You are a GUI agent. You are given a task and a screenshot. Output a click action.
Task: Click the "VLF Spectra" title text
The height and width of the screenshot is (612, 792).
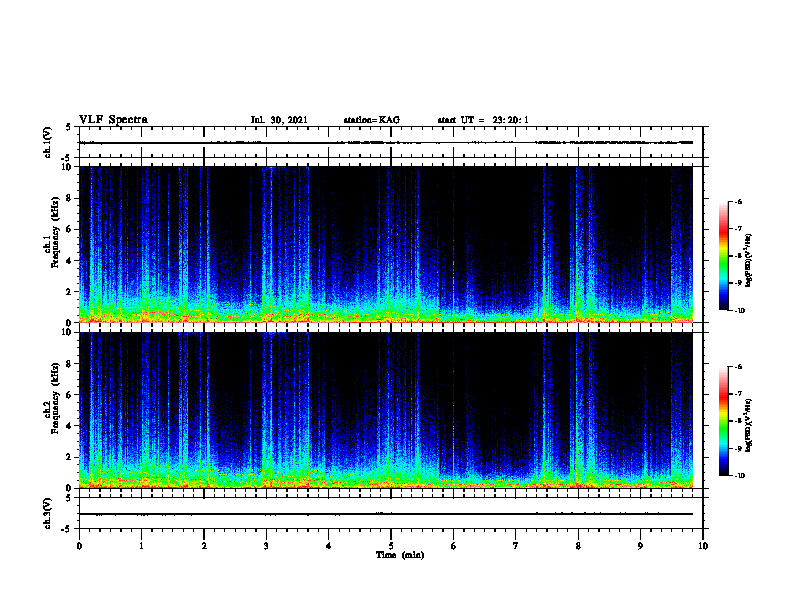(x=113, y=120)
